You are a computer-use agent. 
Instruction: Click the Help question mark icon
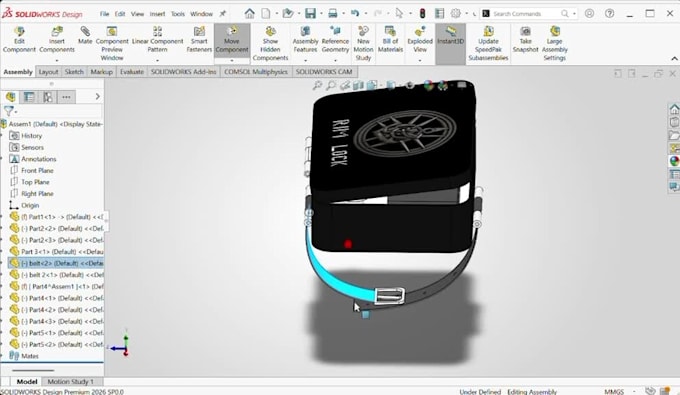coord(609,13)
